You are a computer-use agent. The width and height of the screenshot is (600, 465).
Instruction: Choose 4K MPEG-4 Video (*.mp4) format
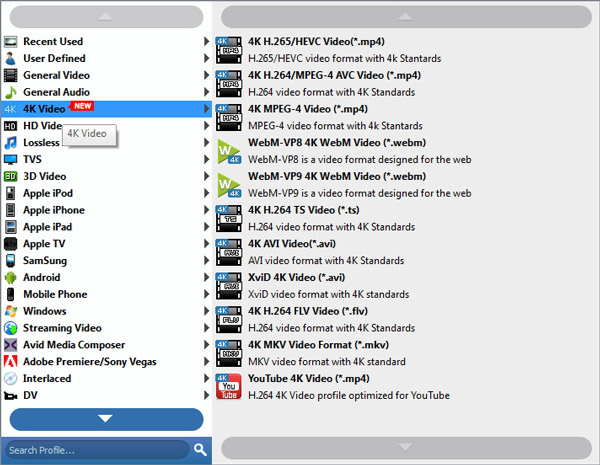coord(404,117)
